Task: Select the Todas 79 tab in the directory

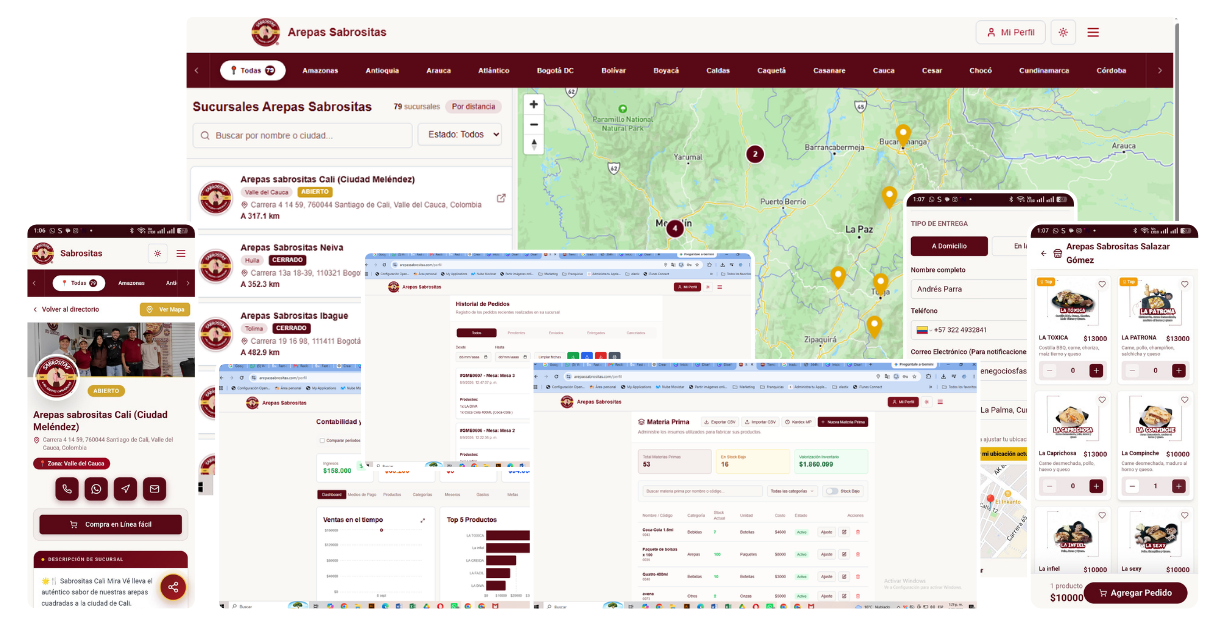Action: (x=253, y=70)
